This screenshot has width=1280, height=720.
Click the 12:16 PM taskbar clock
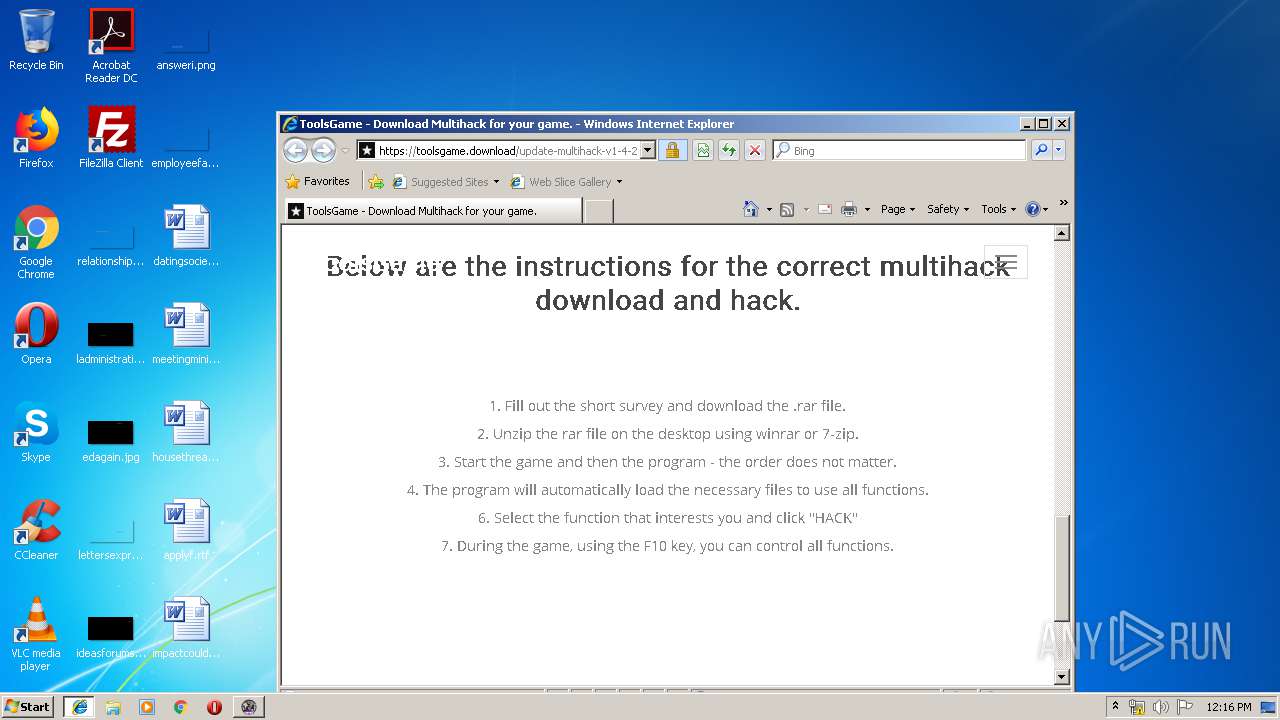click(1229, 707)
